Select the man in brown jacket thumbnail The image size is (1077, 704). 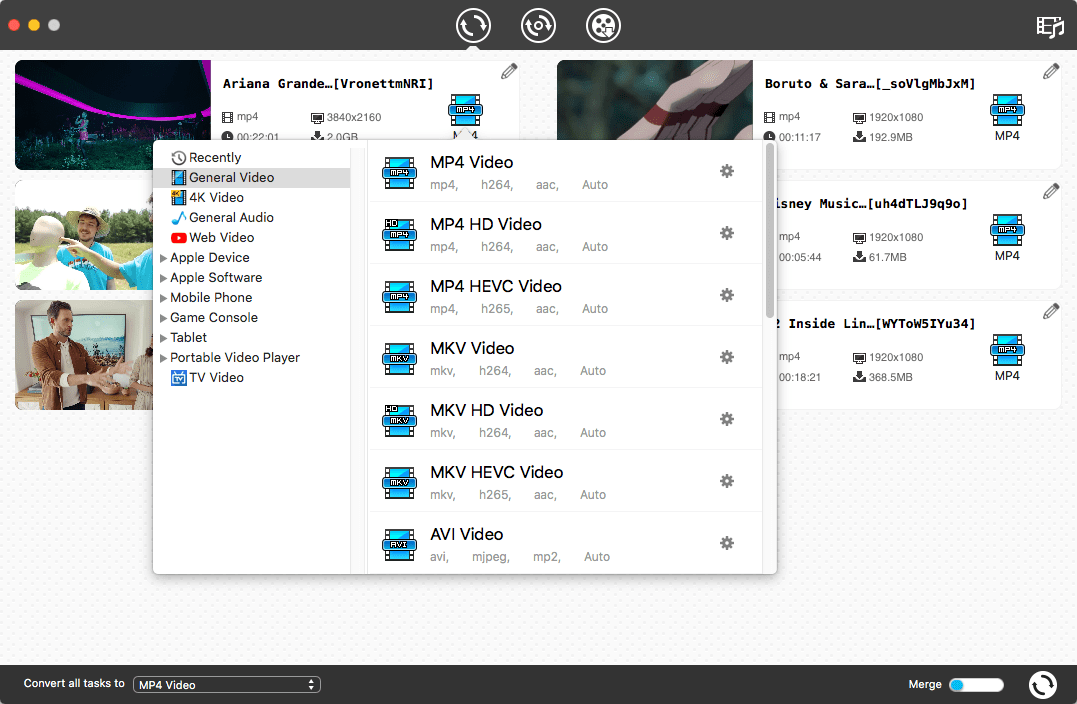click(84, 355)
